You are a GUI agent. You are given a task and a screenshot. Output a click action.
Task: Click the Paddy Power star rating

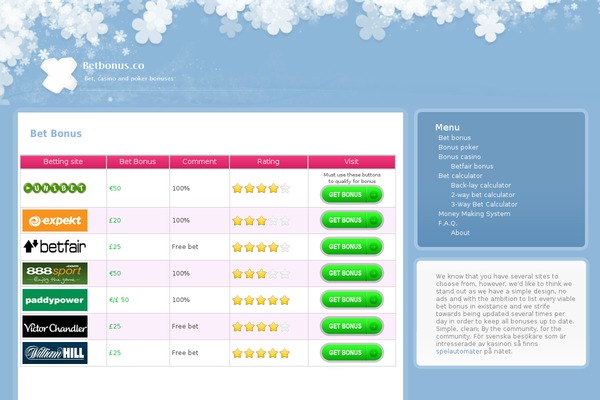(261, 300)
